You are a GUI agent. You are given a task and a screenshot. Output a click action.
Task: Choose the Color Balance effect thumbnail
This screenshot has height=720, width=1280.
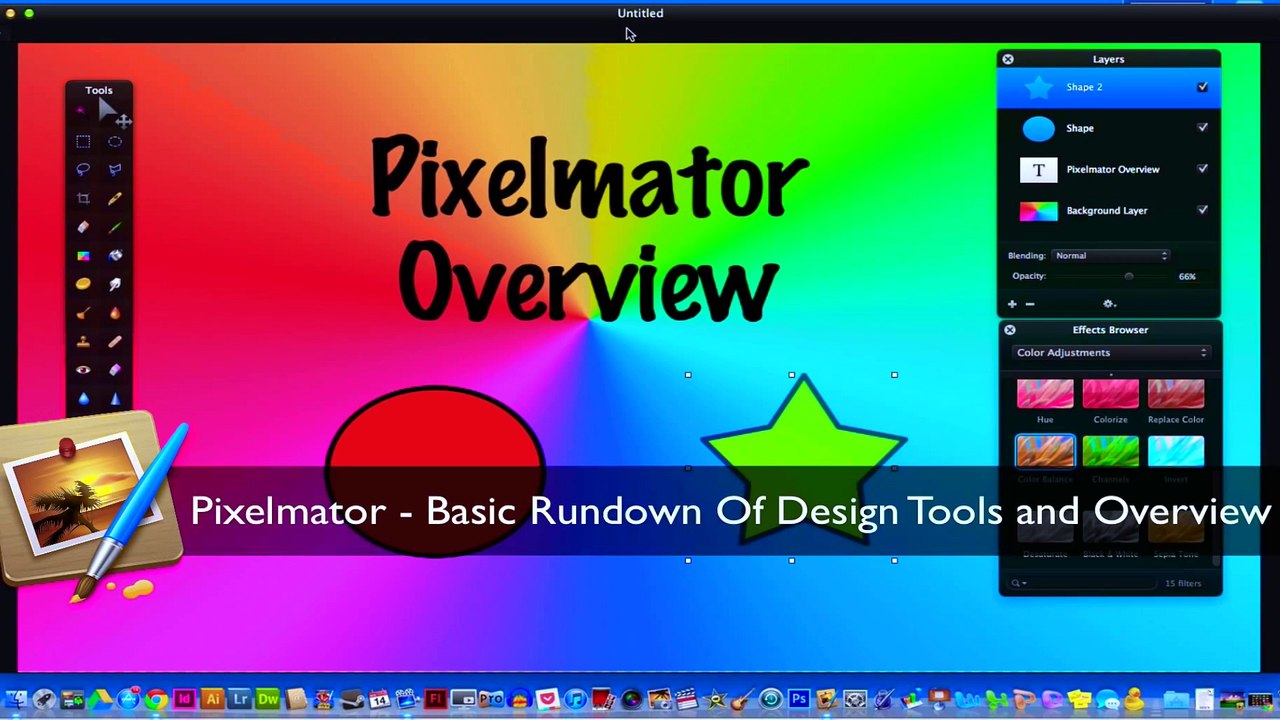click(1045, 451)
